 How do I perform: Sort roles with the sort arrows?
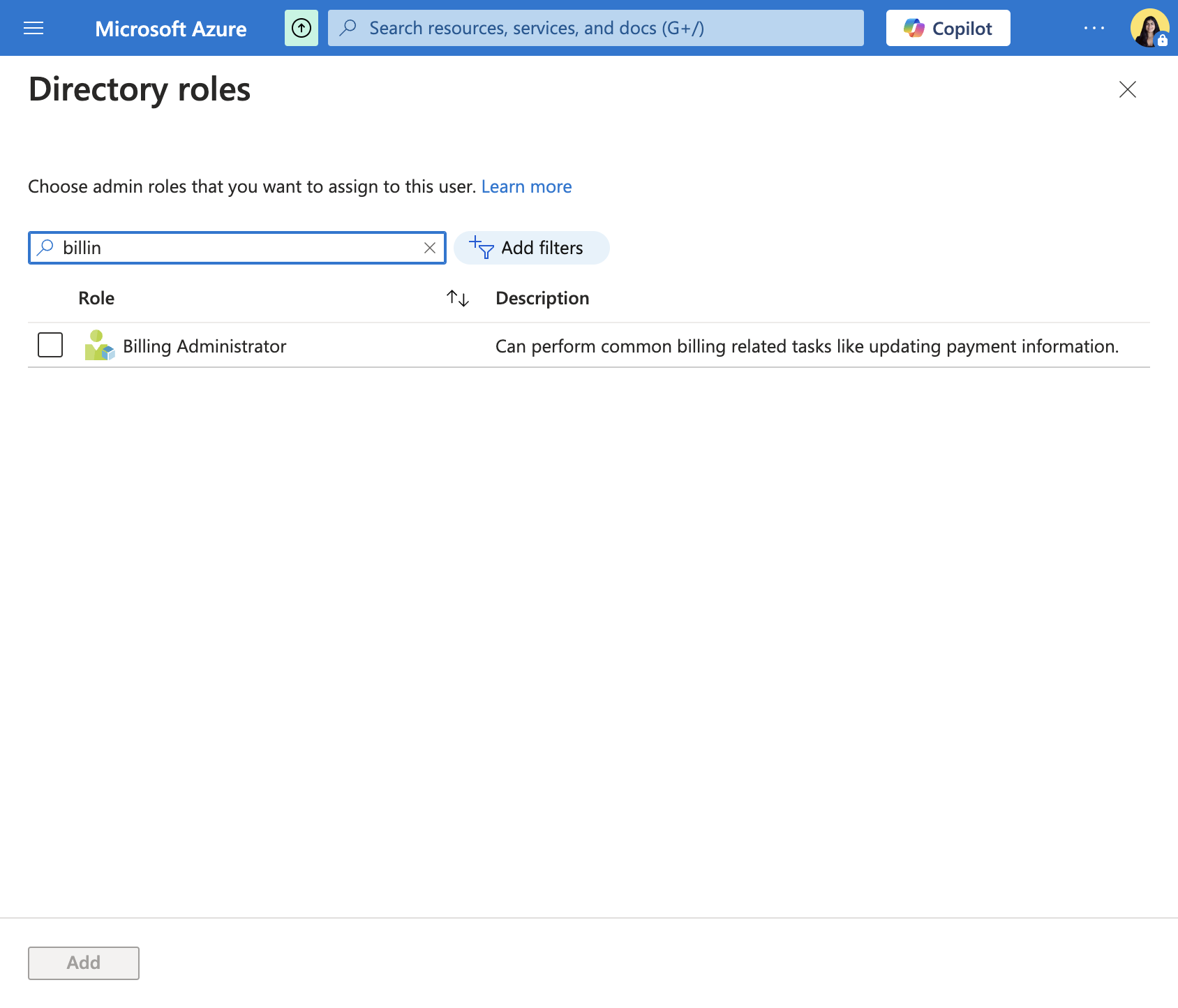point(458,298)
